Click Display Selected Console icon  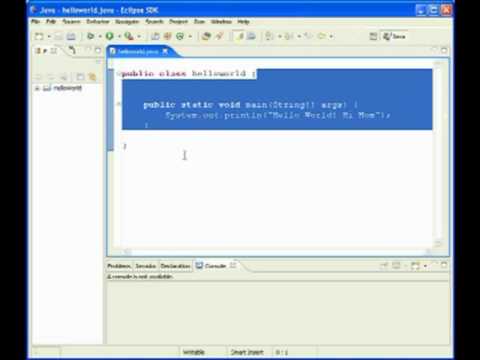[x=396, y=266]
